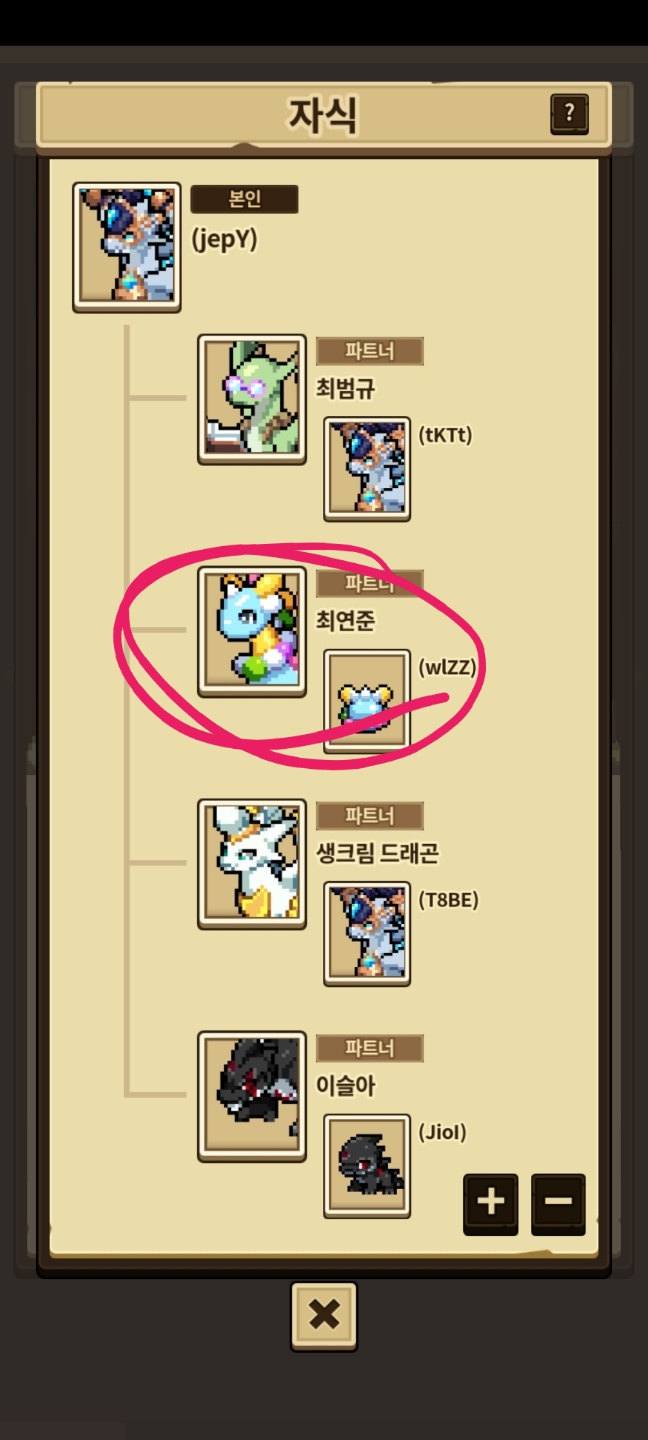Select the name text 최연준

click(x=346, y=620)
